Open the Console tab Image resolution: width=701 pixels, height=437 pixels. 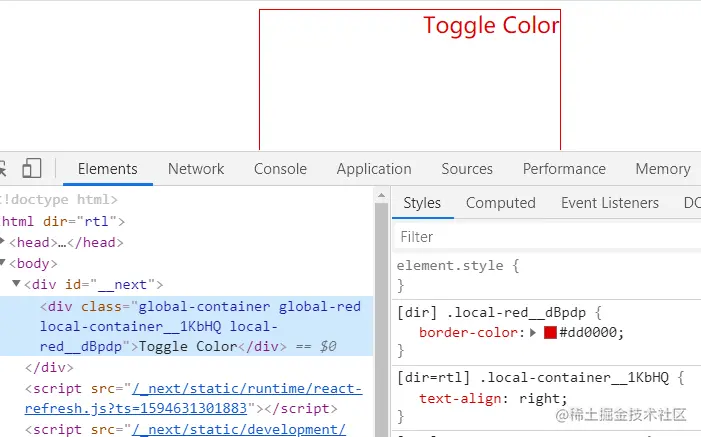pos(280,169)
